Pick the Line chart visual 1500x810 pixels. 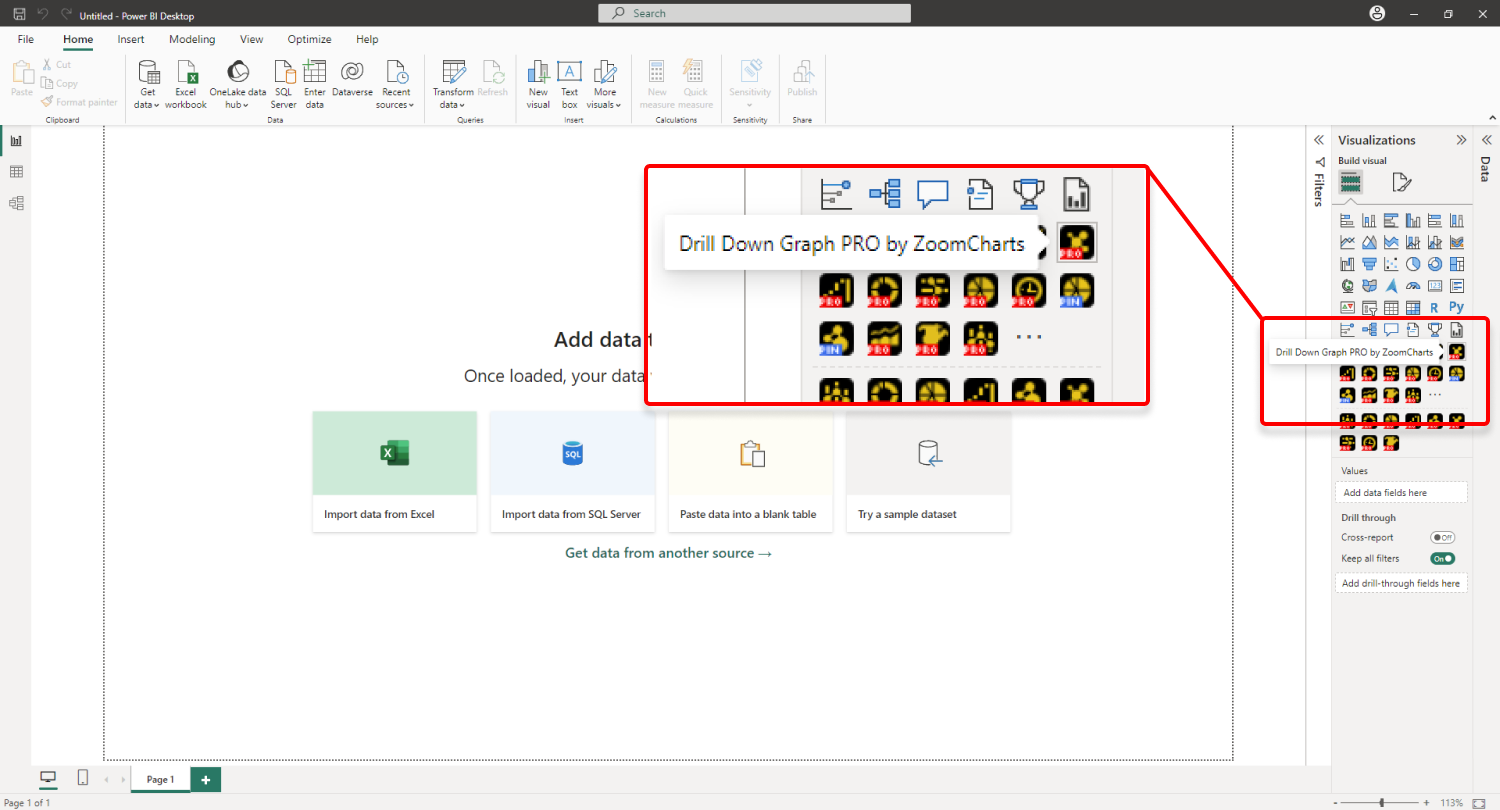(x=1347, y=242)
